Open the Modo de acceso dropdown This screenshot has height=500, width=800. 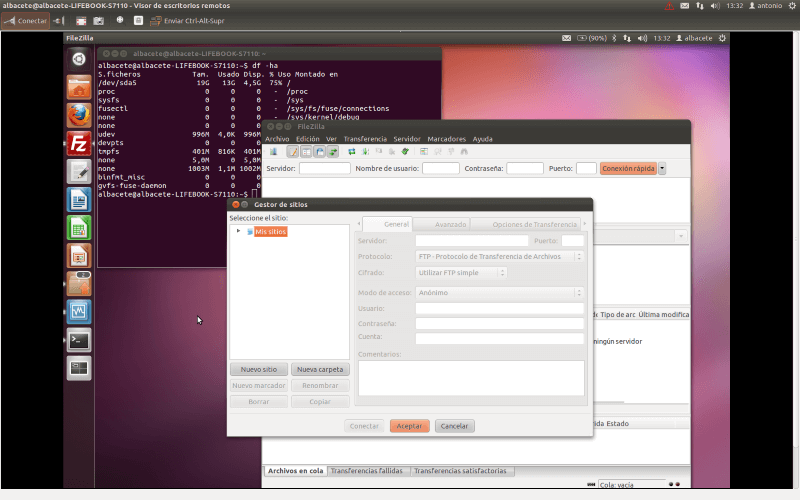point(499,292)
